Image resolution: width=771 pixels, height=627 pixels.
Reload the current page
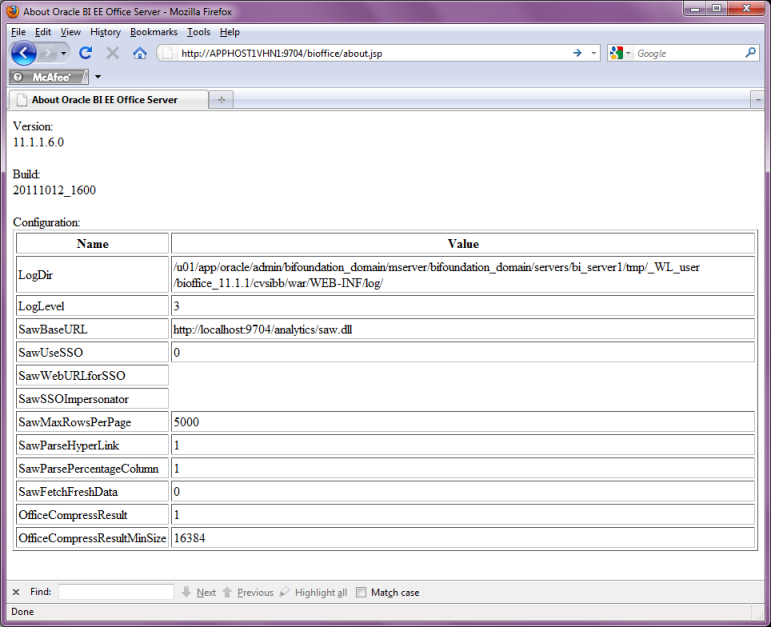point(86,53)
